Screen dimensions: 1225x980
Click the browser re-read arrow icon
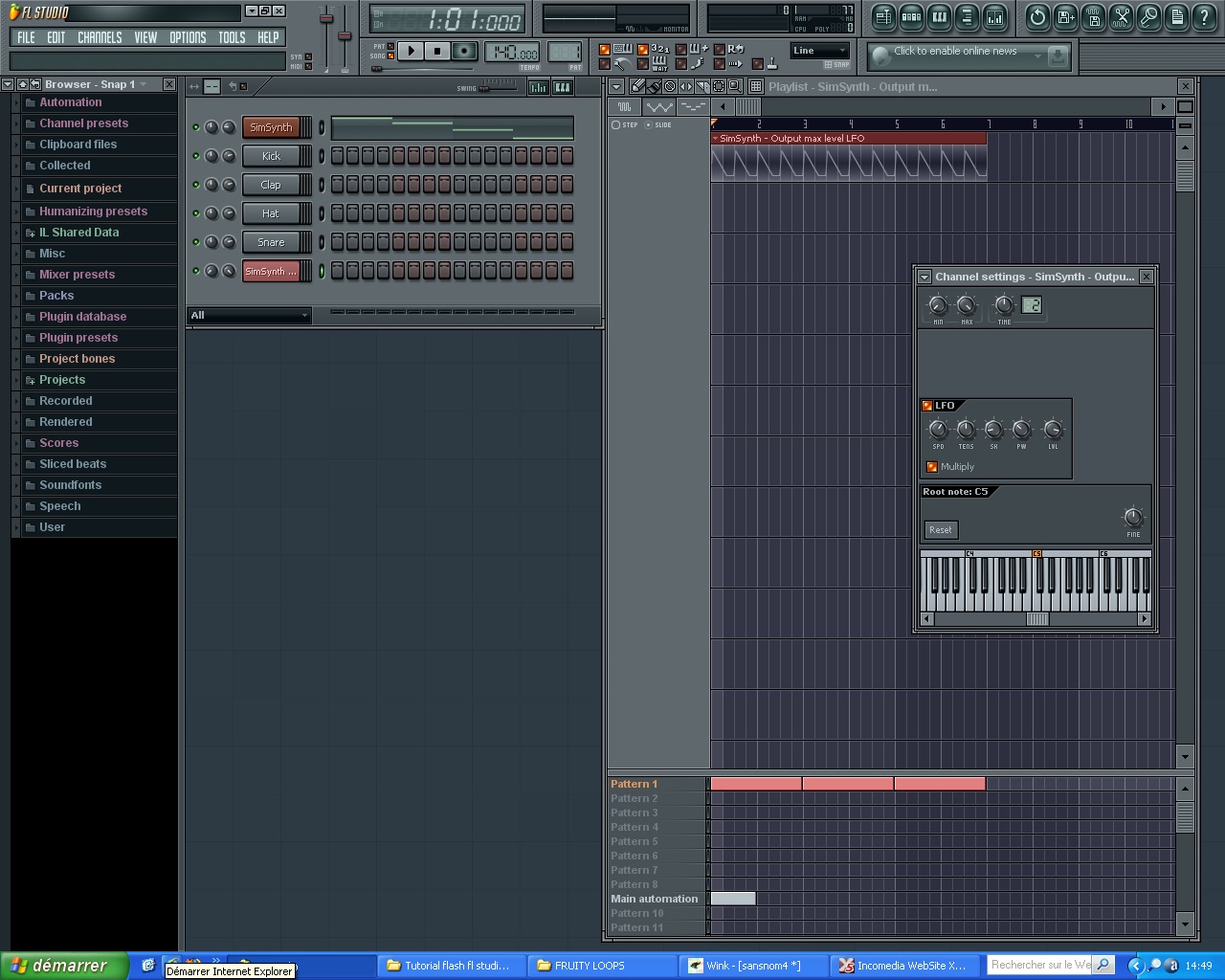click(x=35, y=84)
